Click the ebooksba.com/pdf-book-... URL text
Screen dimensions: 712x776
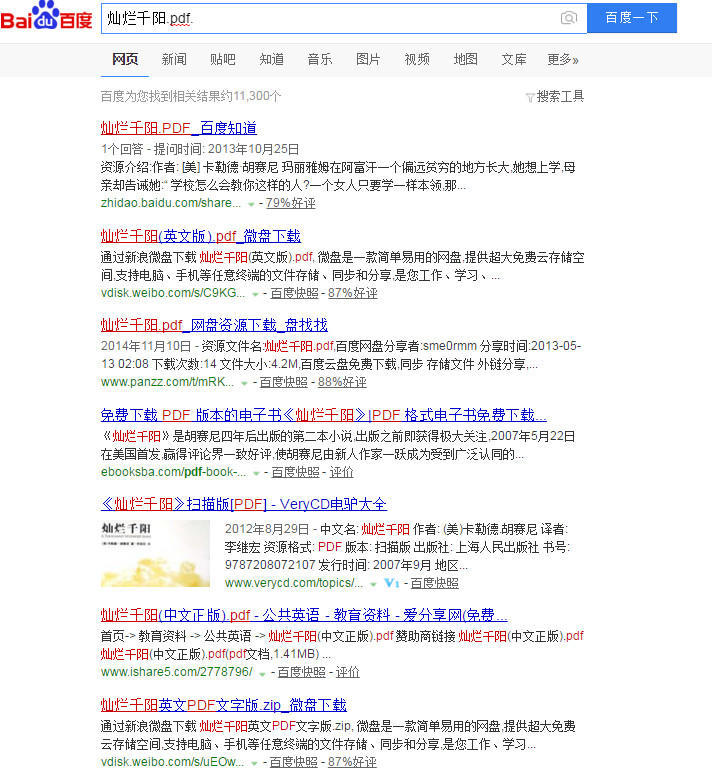174,472
